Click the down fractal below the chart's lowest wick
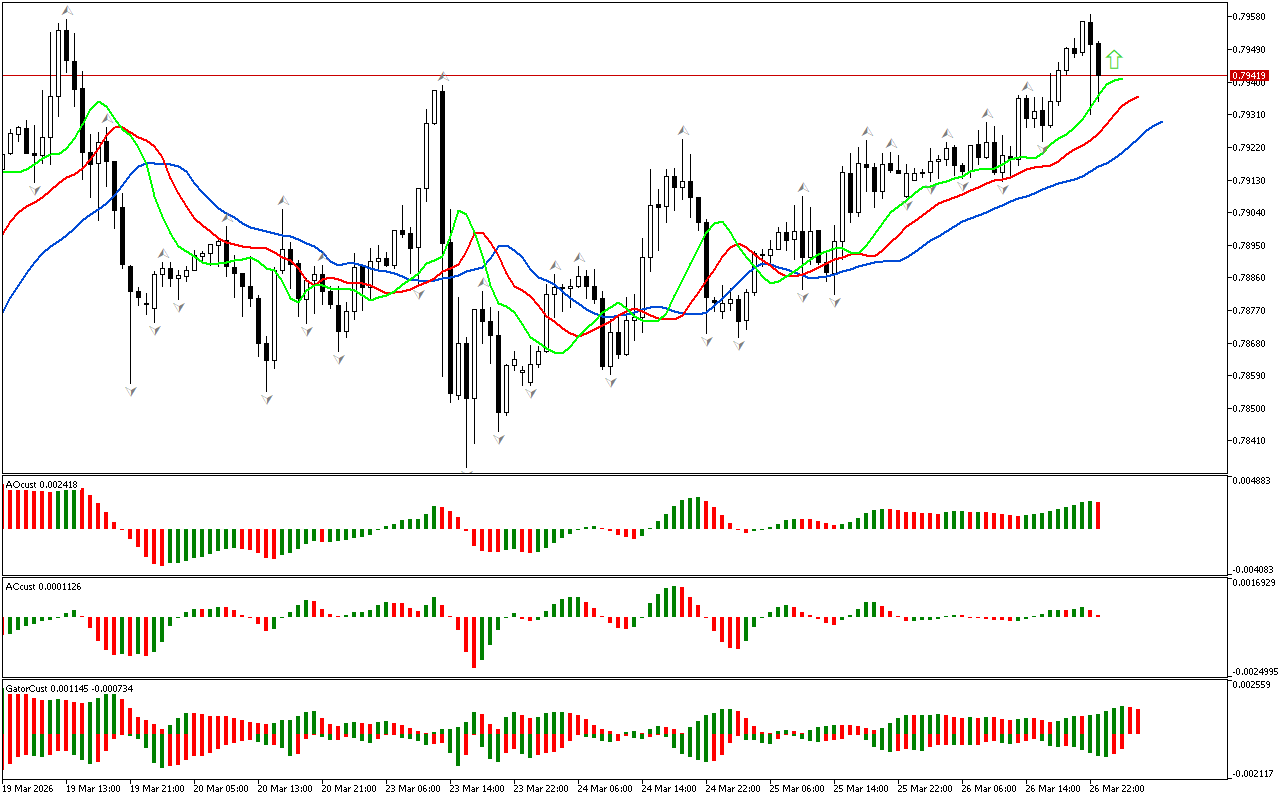This screenshot has width=1280, height=800. click(467, 468)
